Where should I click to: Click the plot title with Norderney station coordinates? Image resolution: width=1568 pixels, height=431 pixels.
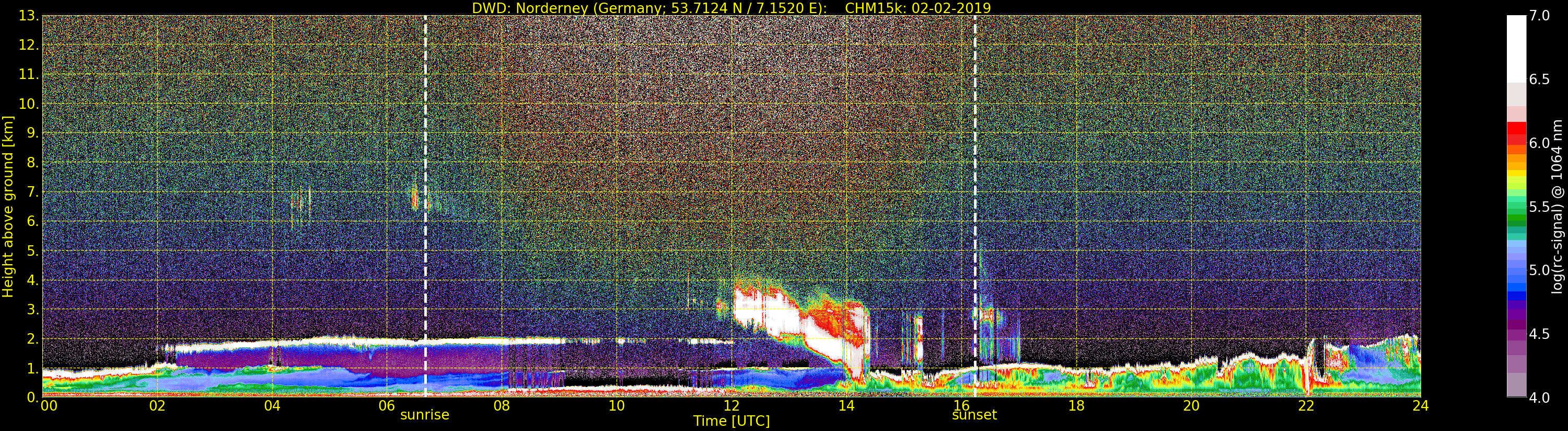point(731,8)
